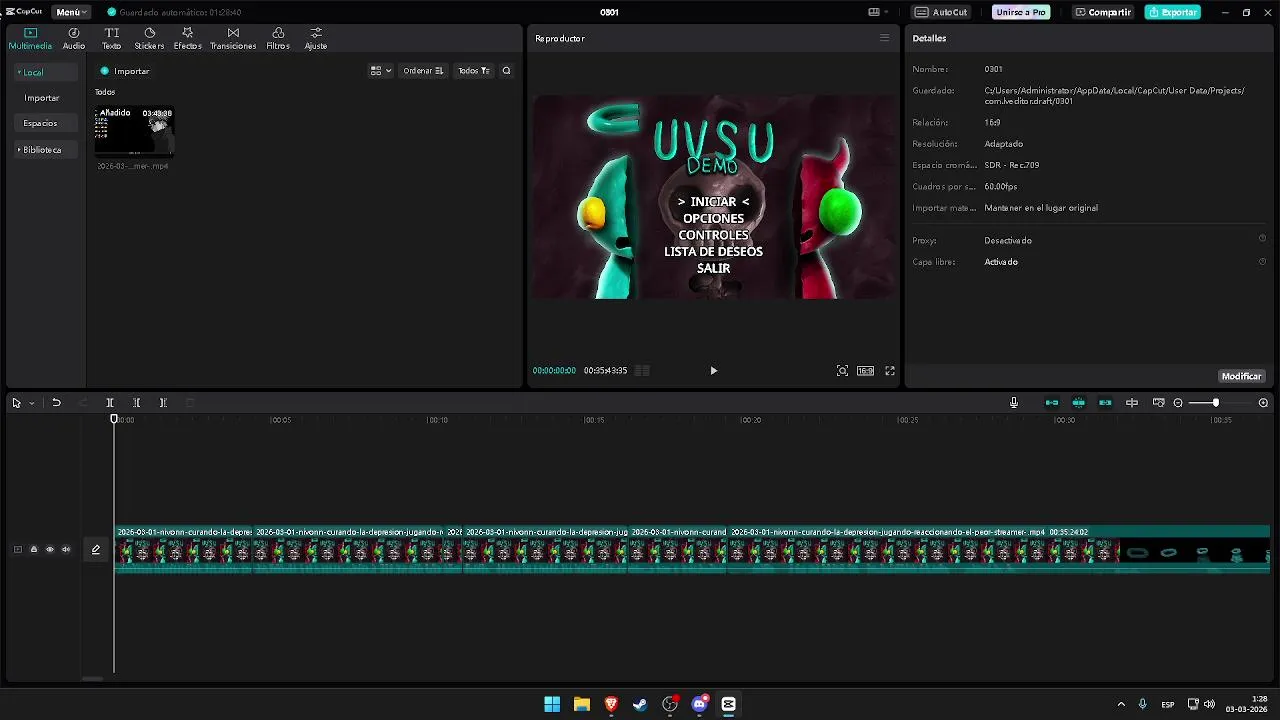Screen dimensions: 1280x720
Task: Click the timeline ruler at 00:10
Action: click(437, 420)
